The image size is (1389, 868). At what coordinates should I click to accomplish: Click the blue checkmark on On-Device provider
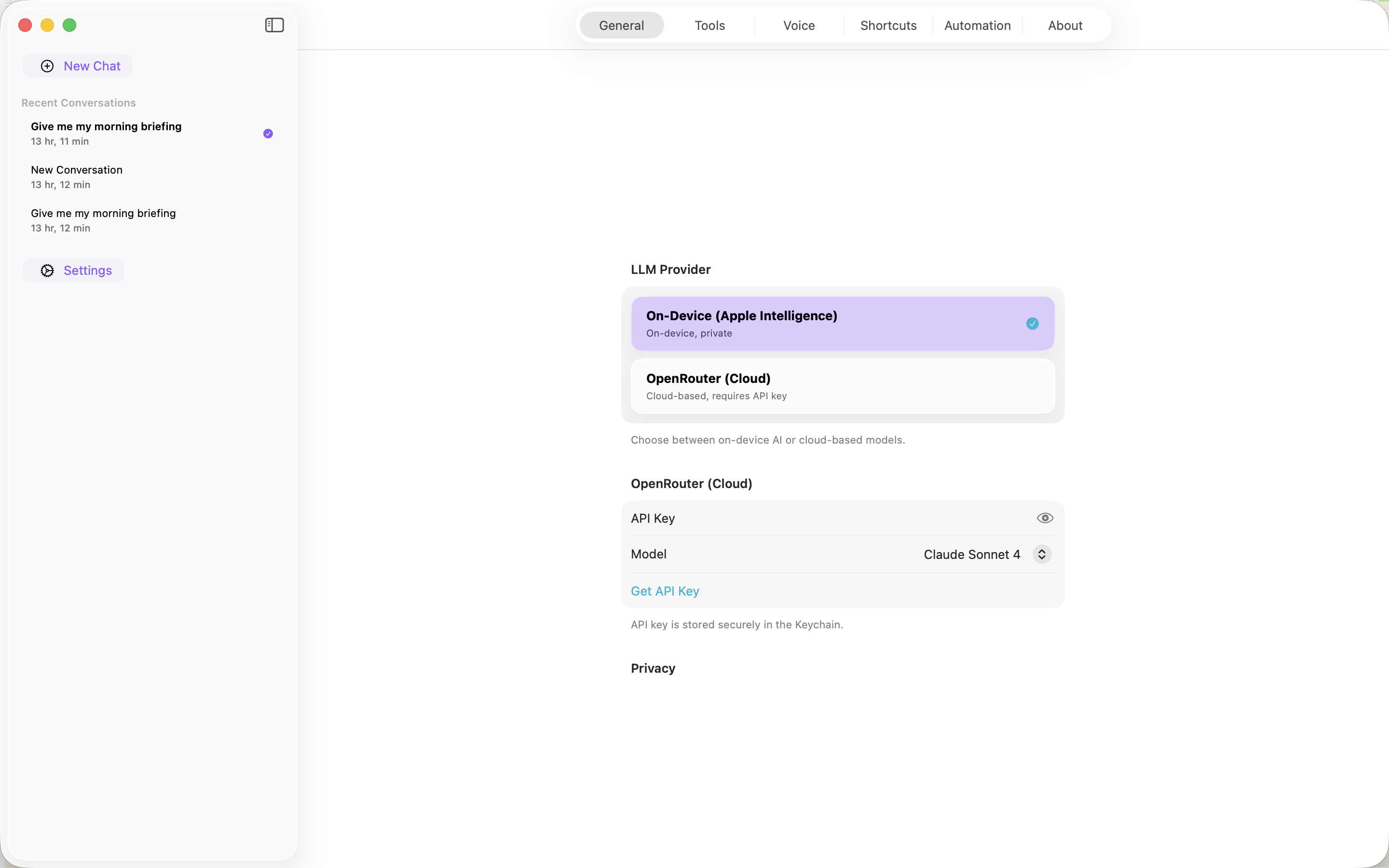pyautogui.click(x=1032, y=324)
